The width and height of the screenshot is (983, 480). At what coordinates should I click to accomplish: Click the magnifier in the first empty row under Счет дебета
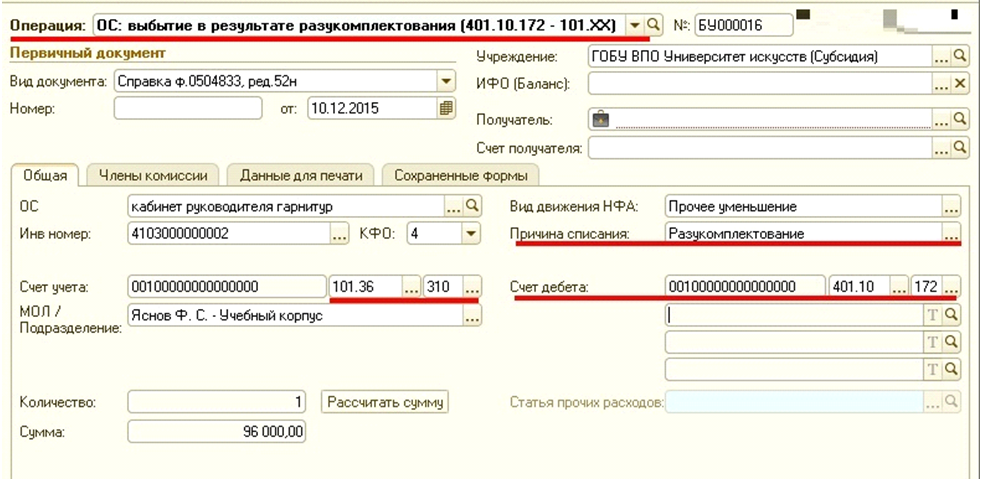(951, 314)
